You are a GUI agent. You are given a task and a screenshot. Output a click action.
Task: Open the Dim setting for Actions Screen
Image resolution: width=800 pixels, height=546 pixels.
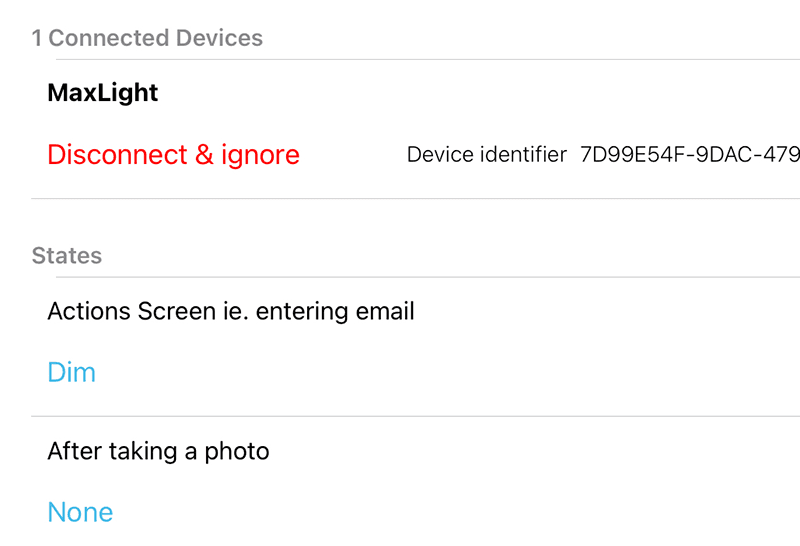click(x=71, y=373)
